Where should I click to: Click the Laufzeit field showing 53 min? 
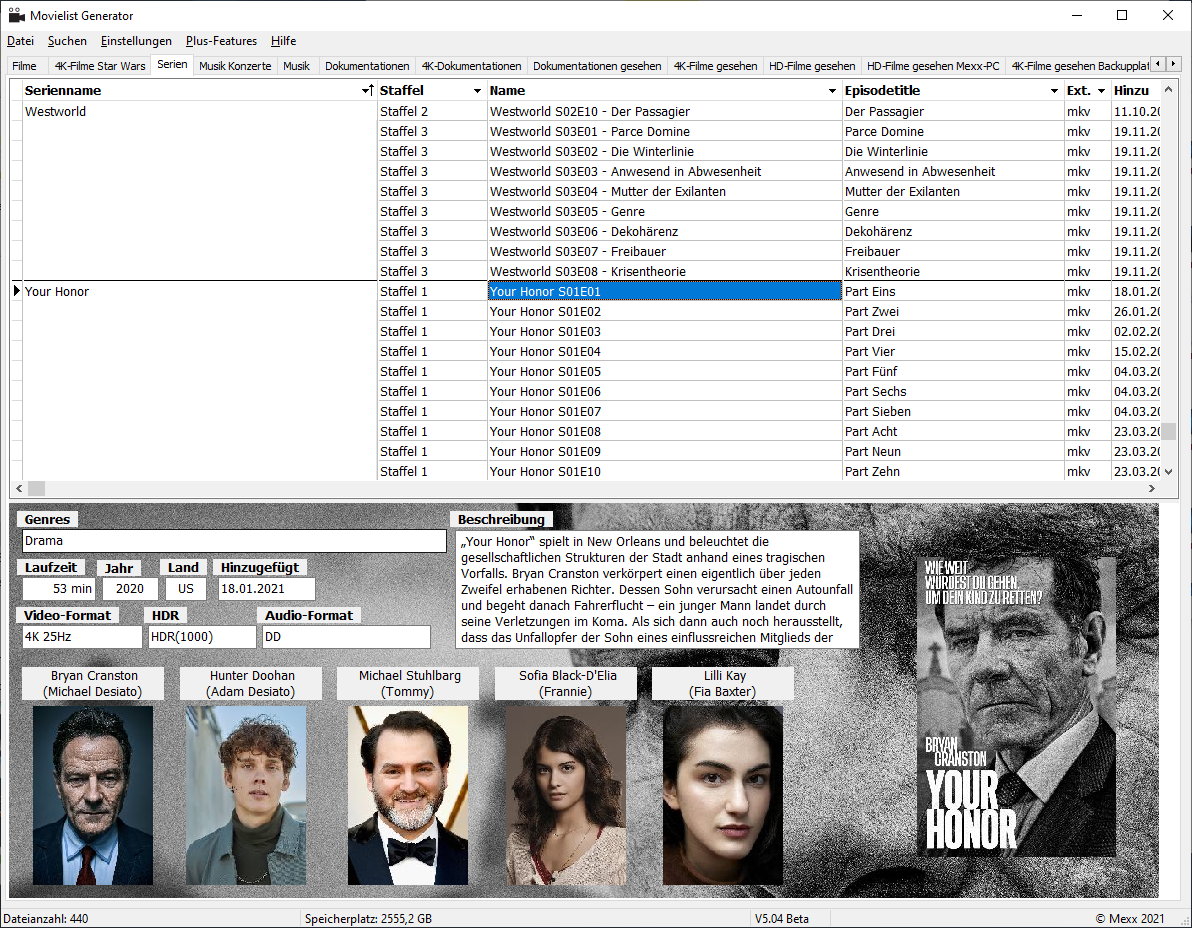(x=59, y=589)
